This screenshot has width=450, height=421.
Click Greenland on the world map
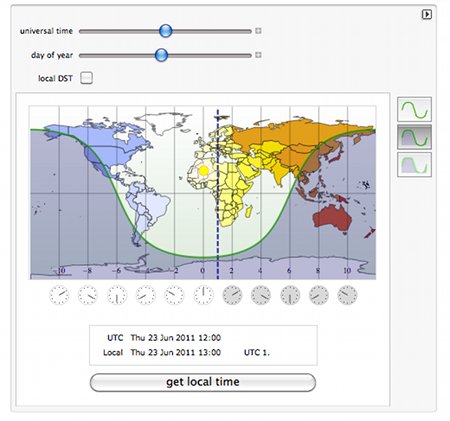(163, 122)
